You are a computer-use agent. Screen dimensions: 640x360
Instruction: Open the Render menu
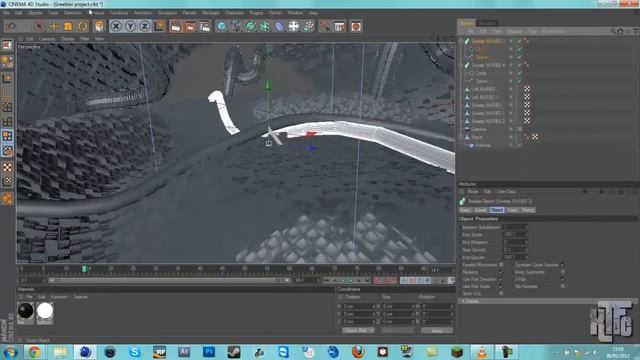[x=189, y=13]
